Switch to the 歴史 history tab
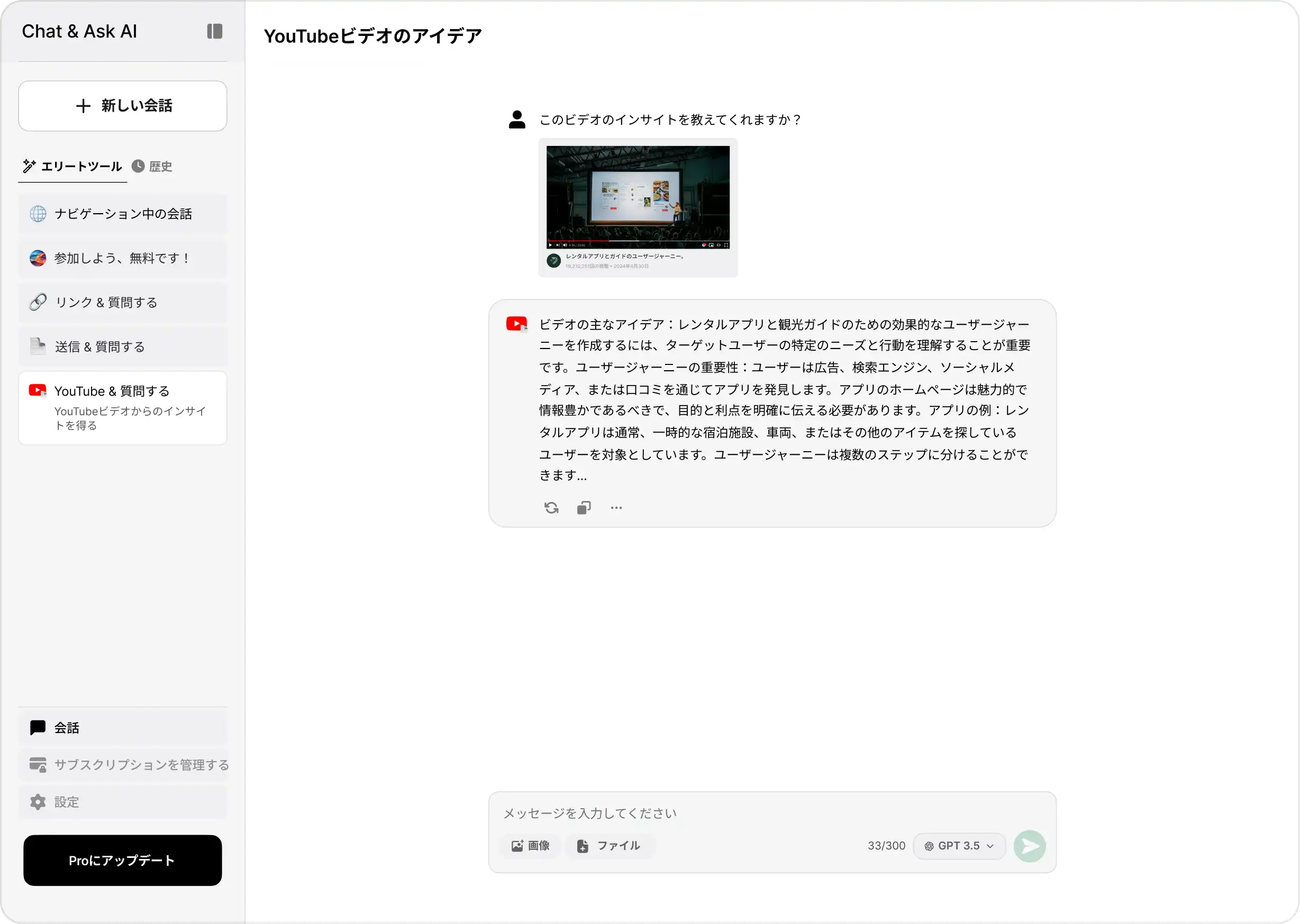The width and height of the screenshot is (1300, 924). [x=152, y=166]
